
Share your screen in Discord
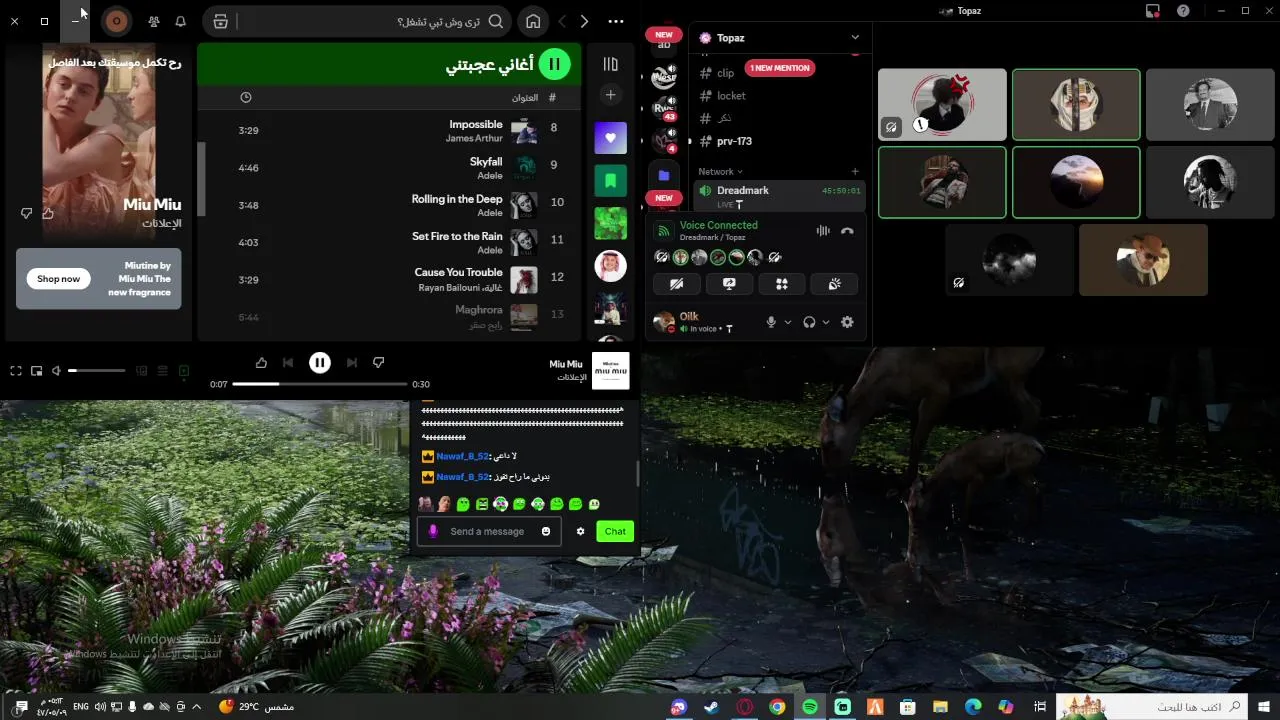tap(729, 284)
